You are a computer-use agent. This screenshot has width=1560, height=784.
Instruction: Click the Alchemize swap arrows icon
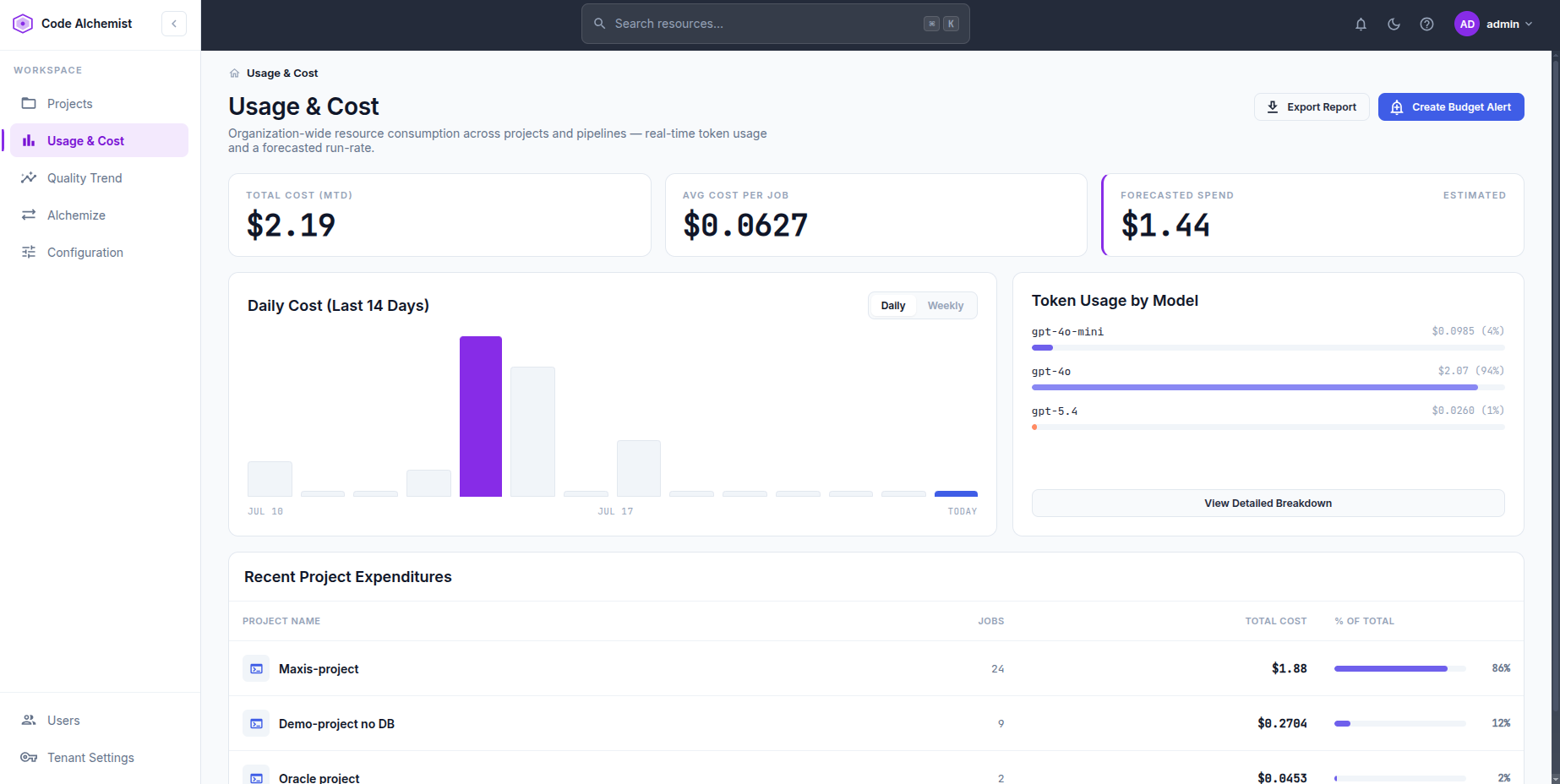pos(29,215)
